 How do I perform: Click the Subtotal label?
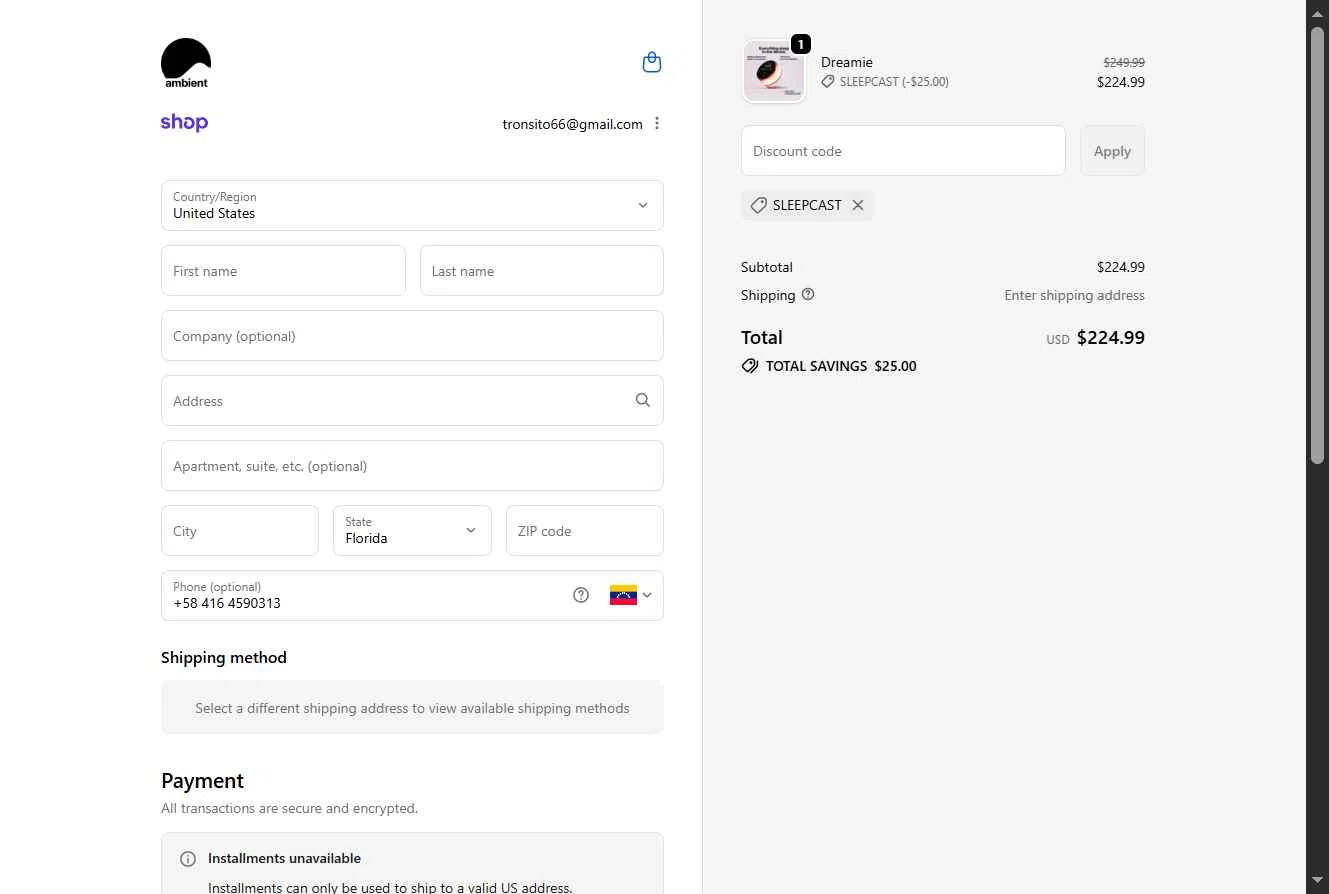point(767,267)
